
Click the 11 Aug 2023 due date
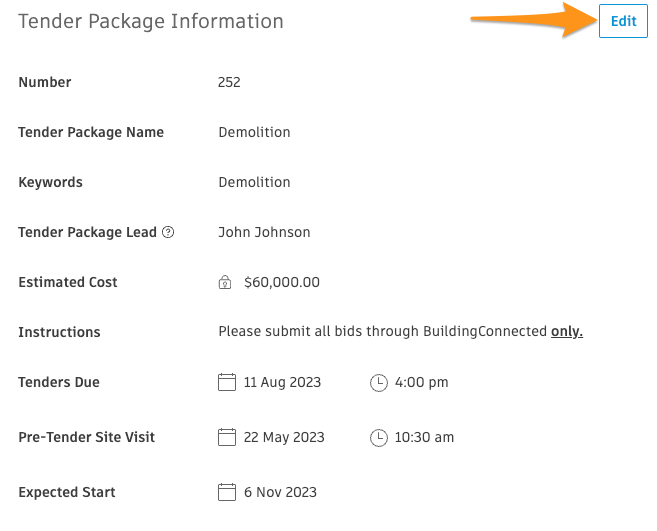[x=282, y=382]
